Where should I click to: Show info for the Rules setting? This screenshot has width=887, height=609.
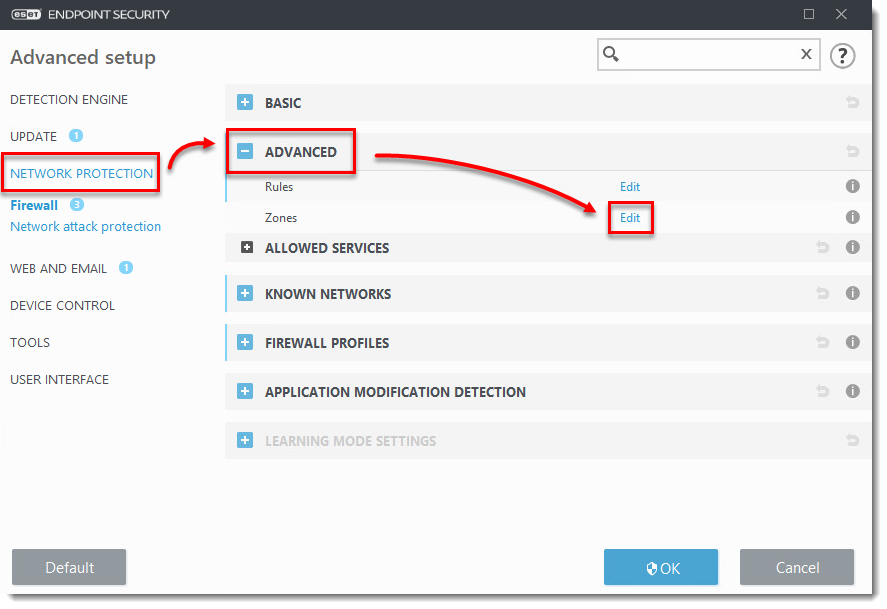852,186
